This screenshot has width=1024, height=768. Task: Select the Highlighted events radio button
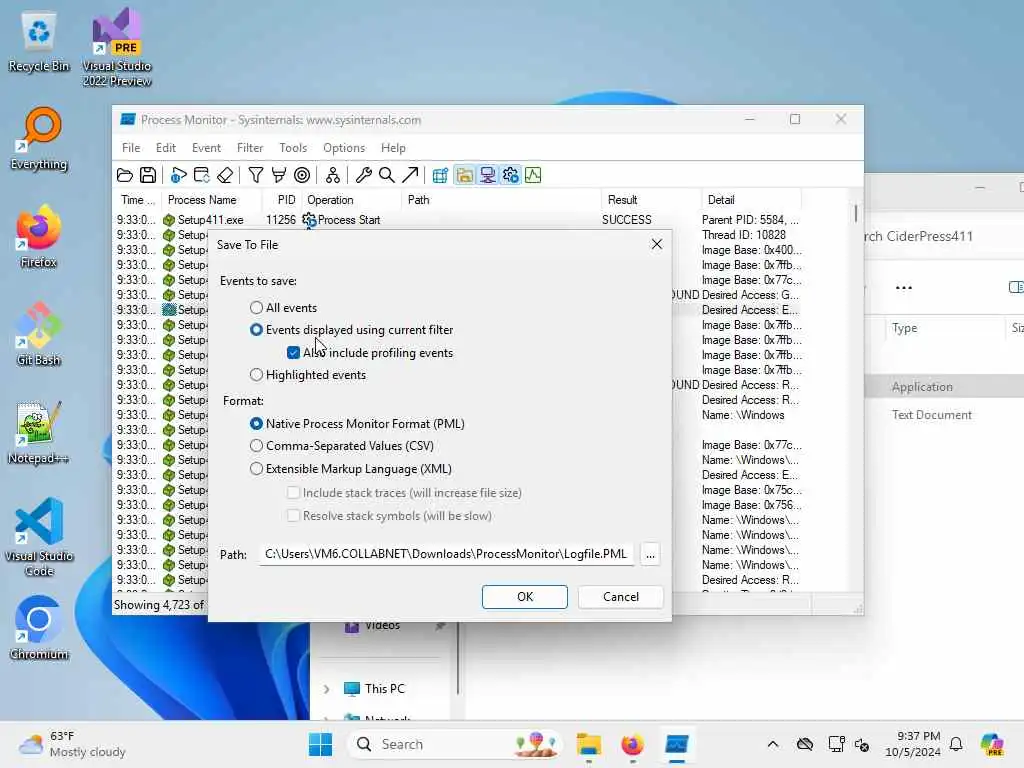point(256,375)
